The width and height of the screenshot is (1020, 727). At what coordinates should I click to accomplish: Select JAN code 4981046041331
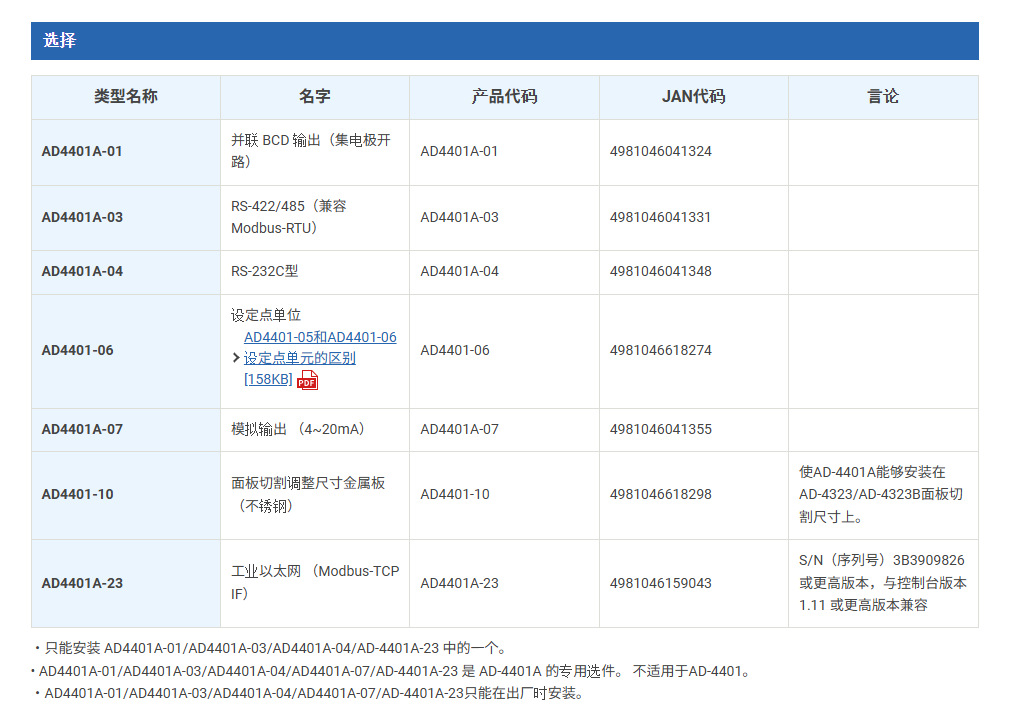pyautogui.click(x=660, y=217)
